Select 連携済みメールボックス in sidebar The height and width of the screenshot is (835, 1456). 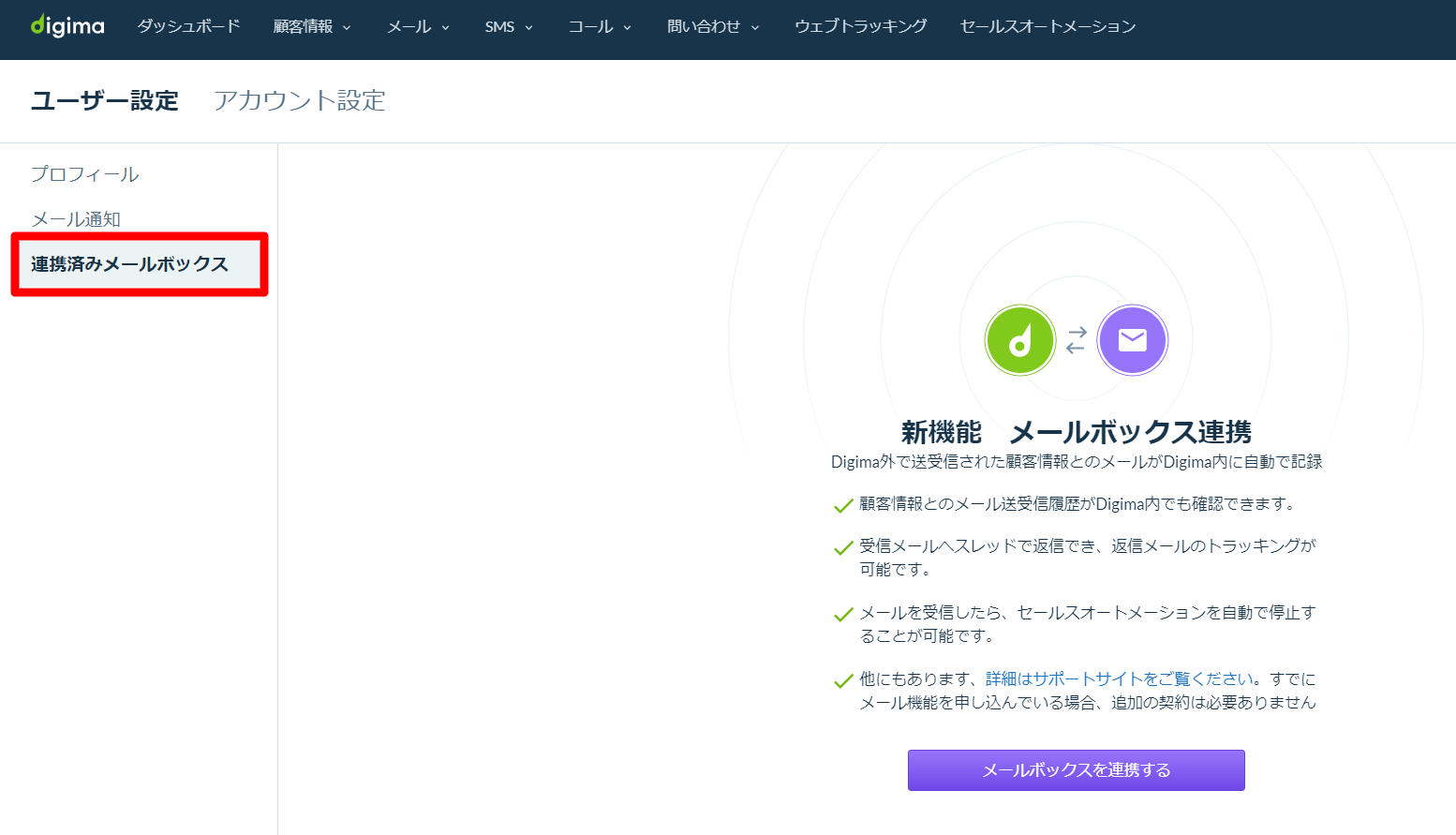tap(140, 264)
